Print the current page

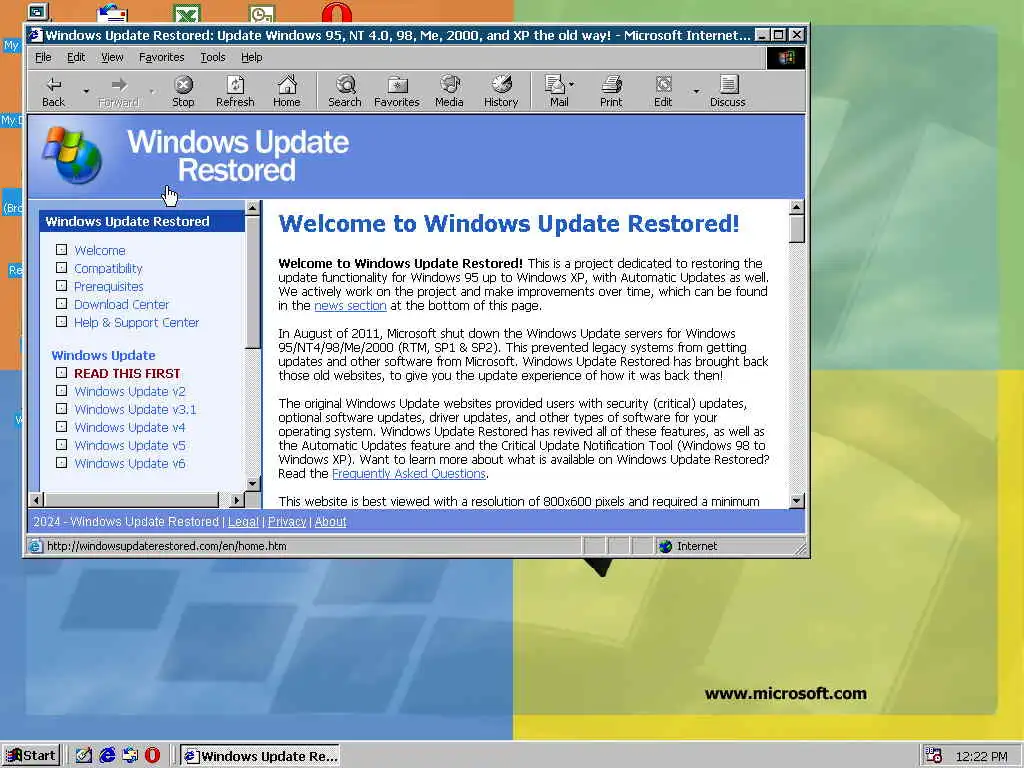point(611,91)
